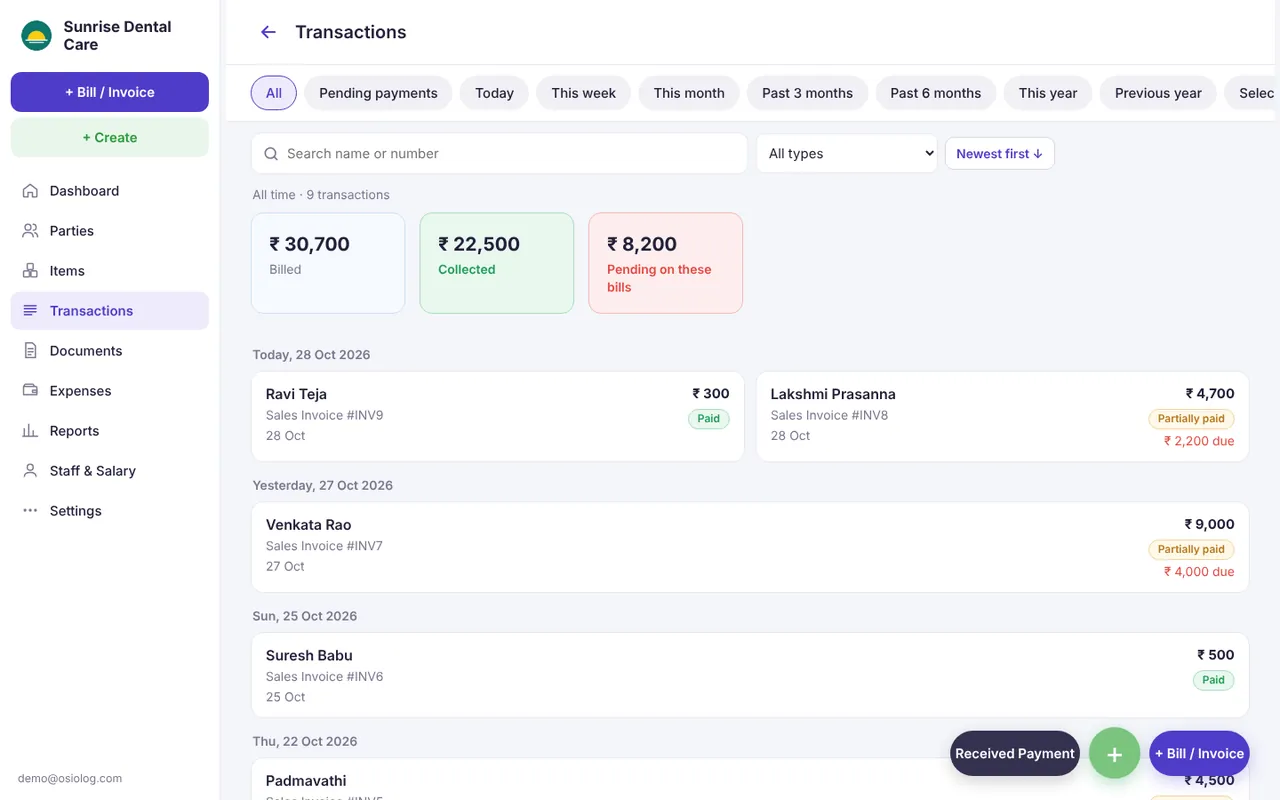Open Ravi Teja invoice #INV9
Viewport: 1280px width, 800px height.
pos(498,416)
